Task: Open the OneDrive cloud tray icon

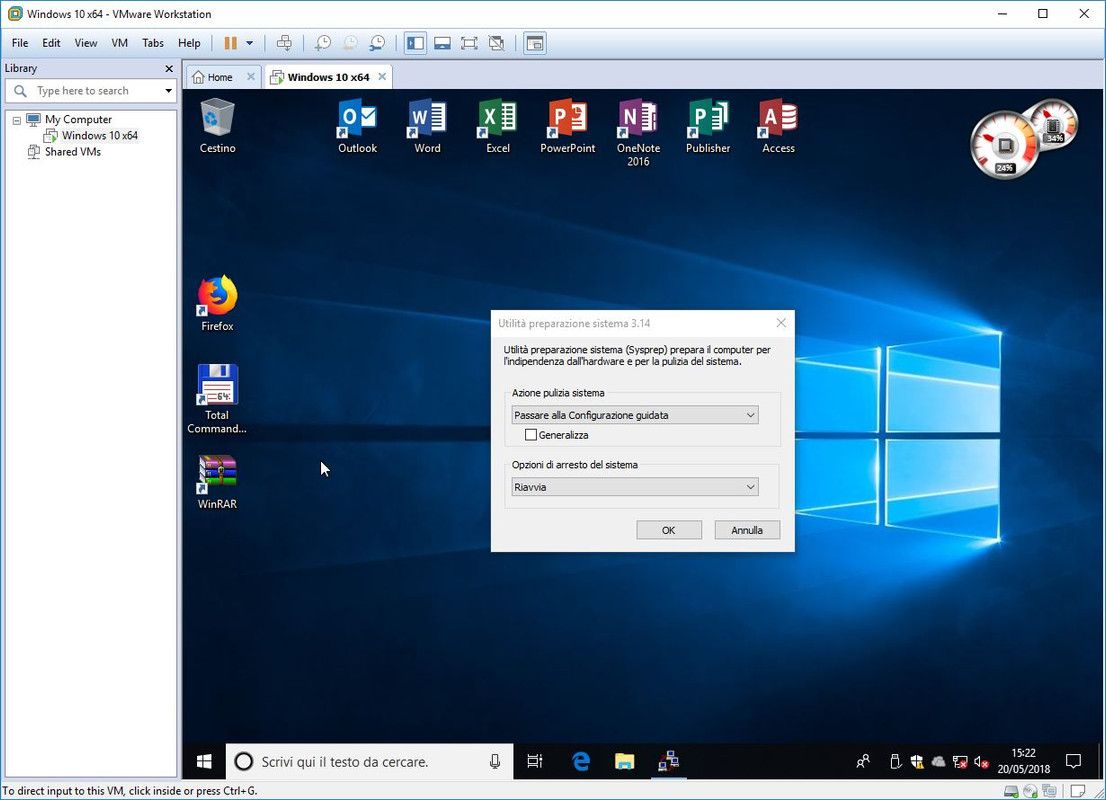Action: [938, 761]
